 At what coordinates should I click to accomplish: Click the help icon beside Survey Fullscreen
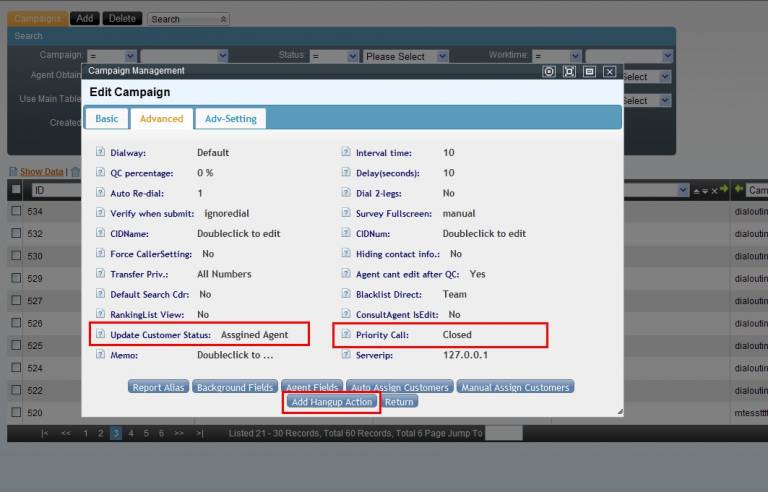pyautogui.click(x=346, y=213)
